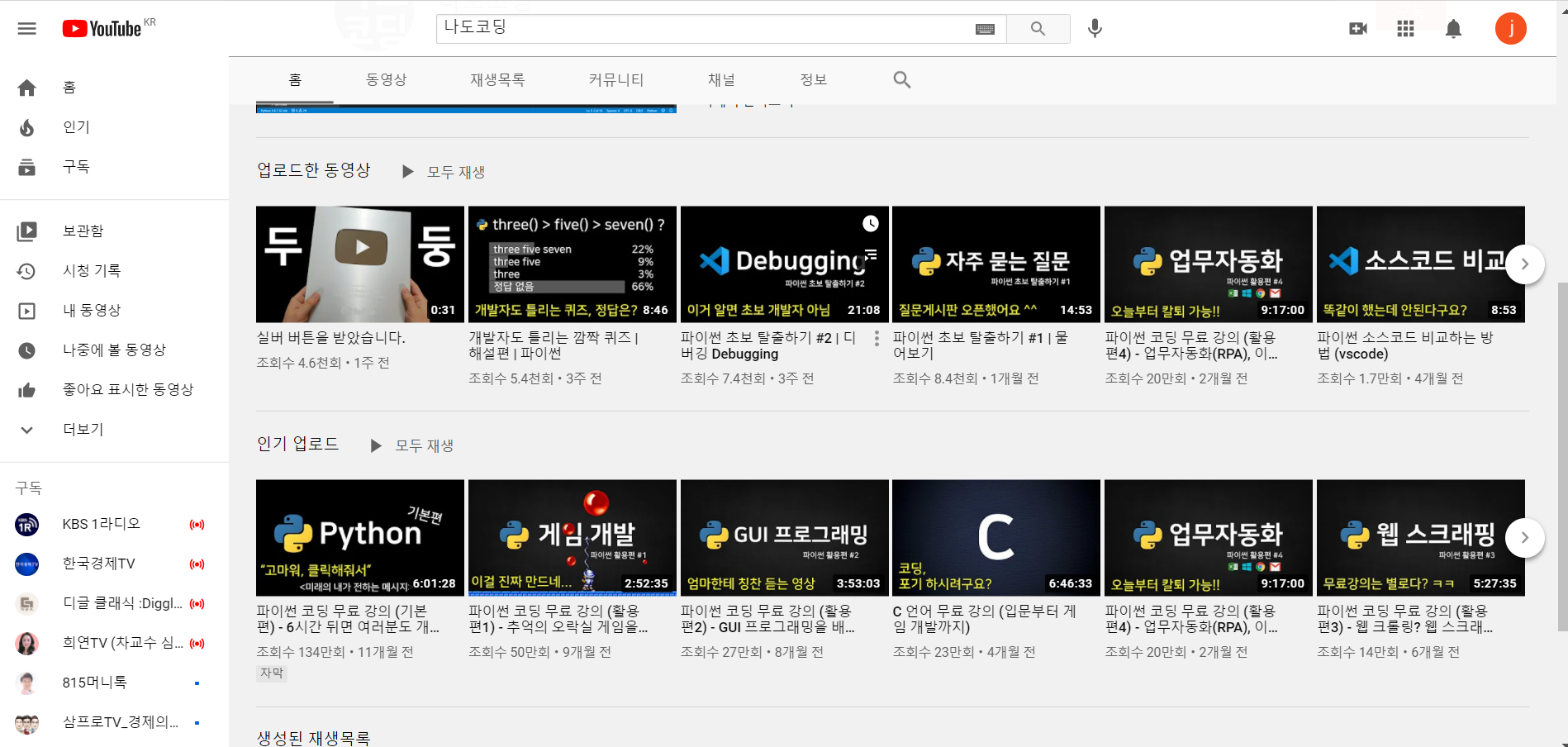Screen dimensions: 1568x747
Task: Open the silver button video thumbnail
Action: [x=360, y=264]
